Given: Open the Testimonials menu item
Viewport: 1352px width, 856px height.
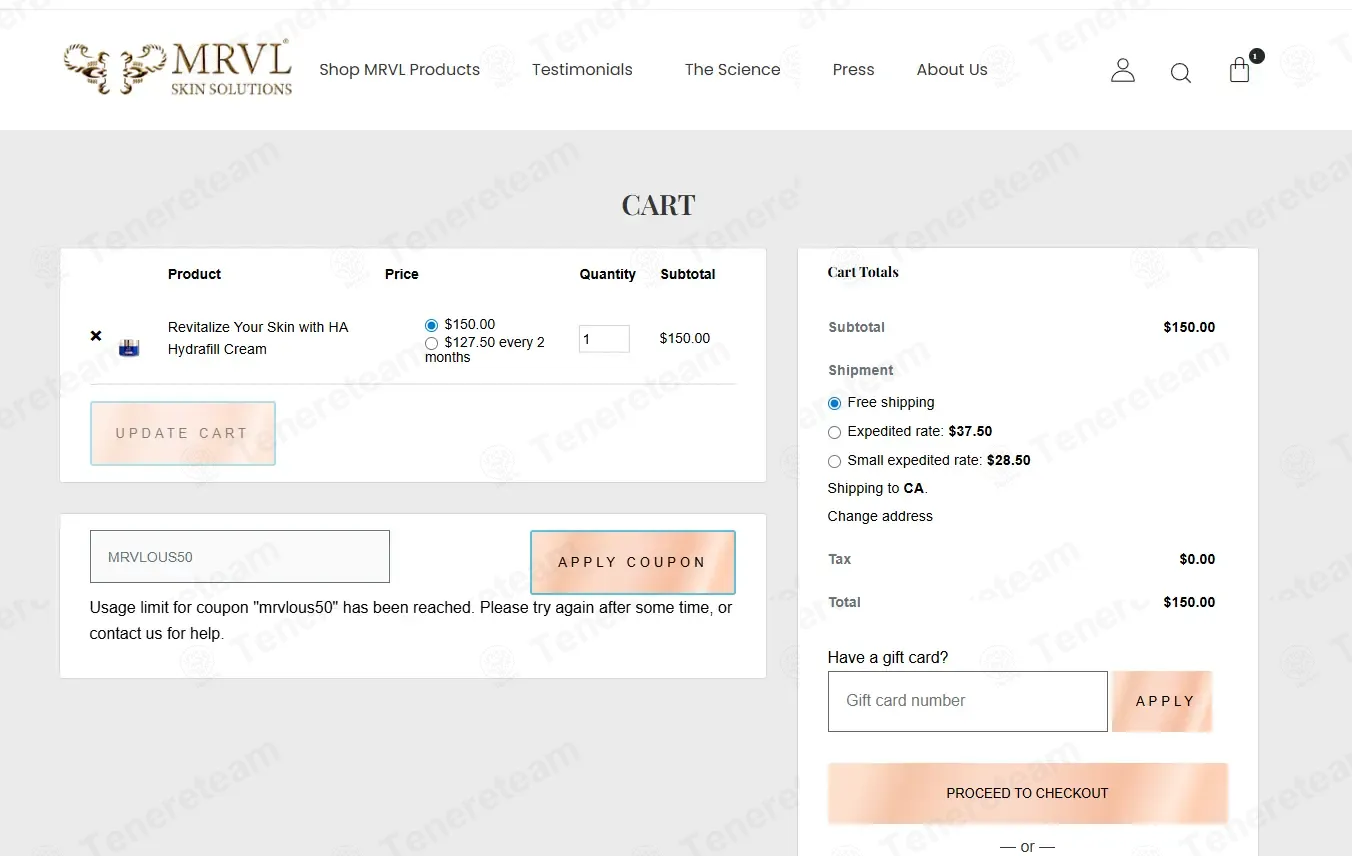Looking at the screenshot, I should pyautogui.click(x=582, y=69).
